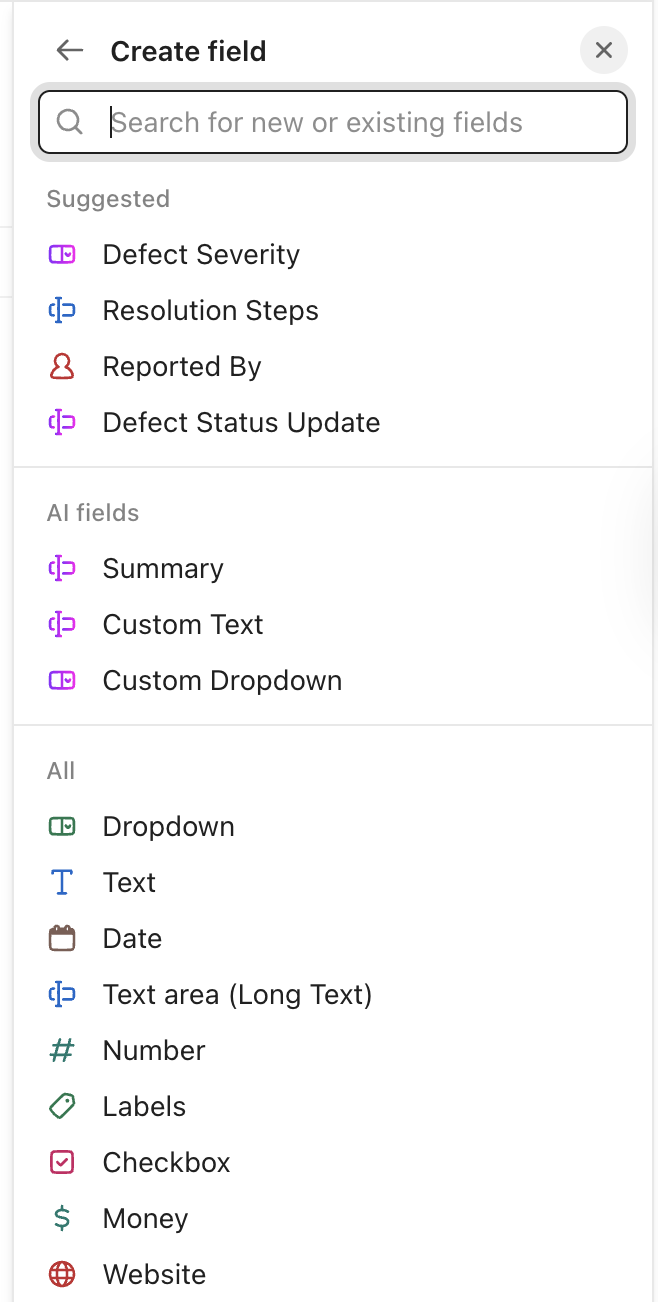Select Summary under AI fields
Image resolution: width=658 pixels, height=1302 pixels.
[x=162, y=568]
